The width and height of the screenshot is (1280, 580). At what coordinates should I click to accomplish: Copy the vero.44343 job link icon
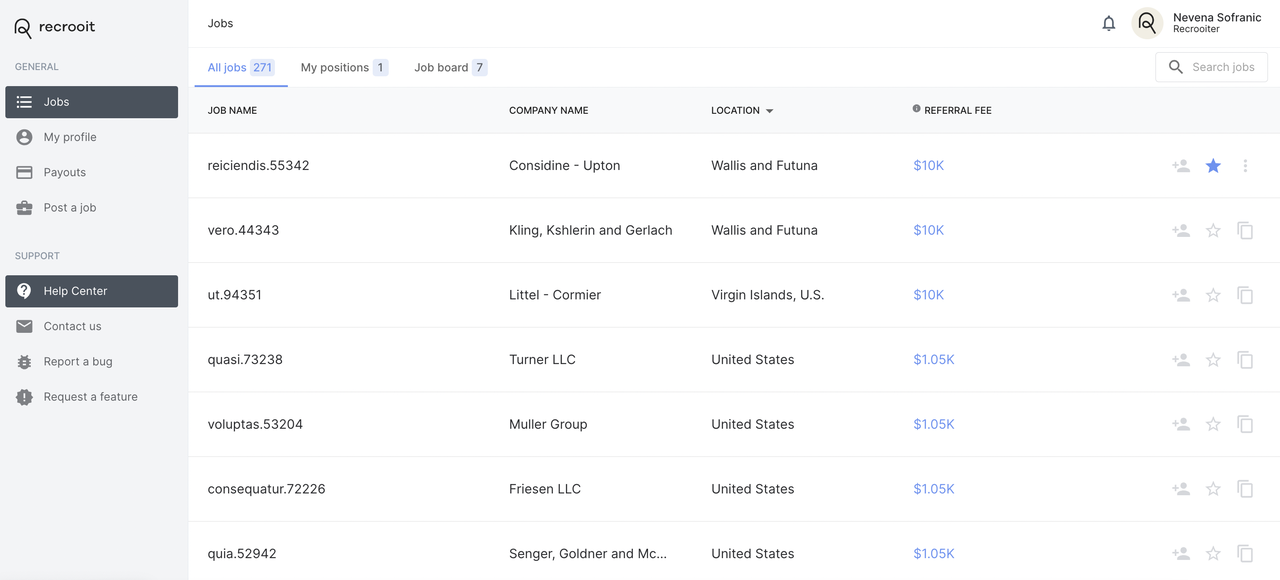click(1245, 231)
